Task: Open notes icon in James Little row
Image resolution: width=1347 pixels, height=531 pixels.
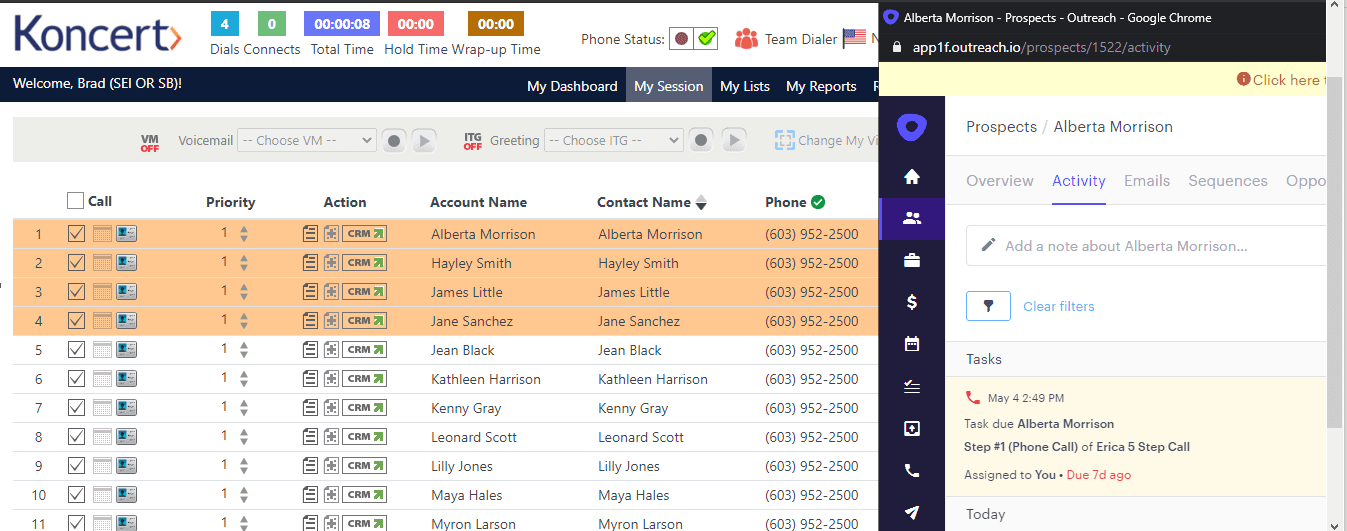Action: [x=310, y=292]
